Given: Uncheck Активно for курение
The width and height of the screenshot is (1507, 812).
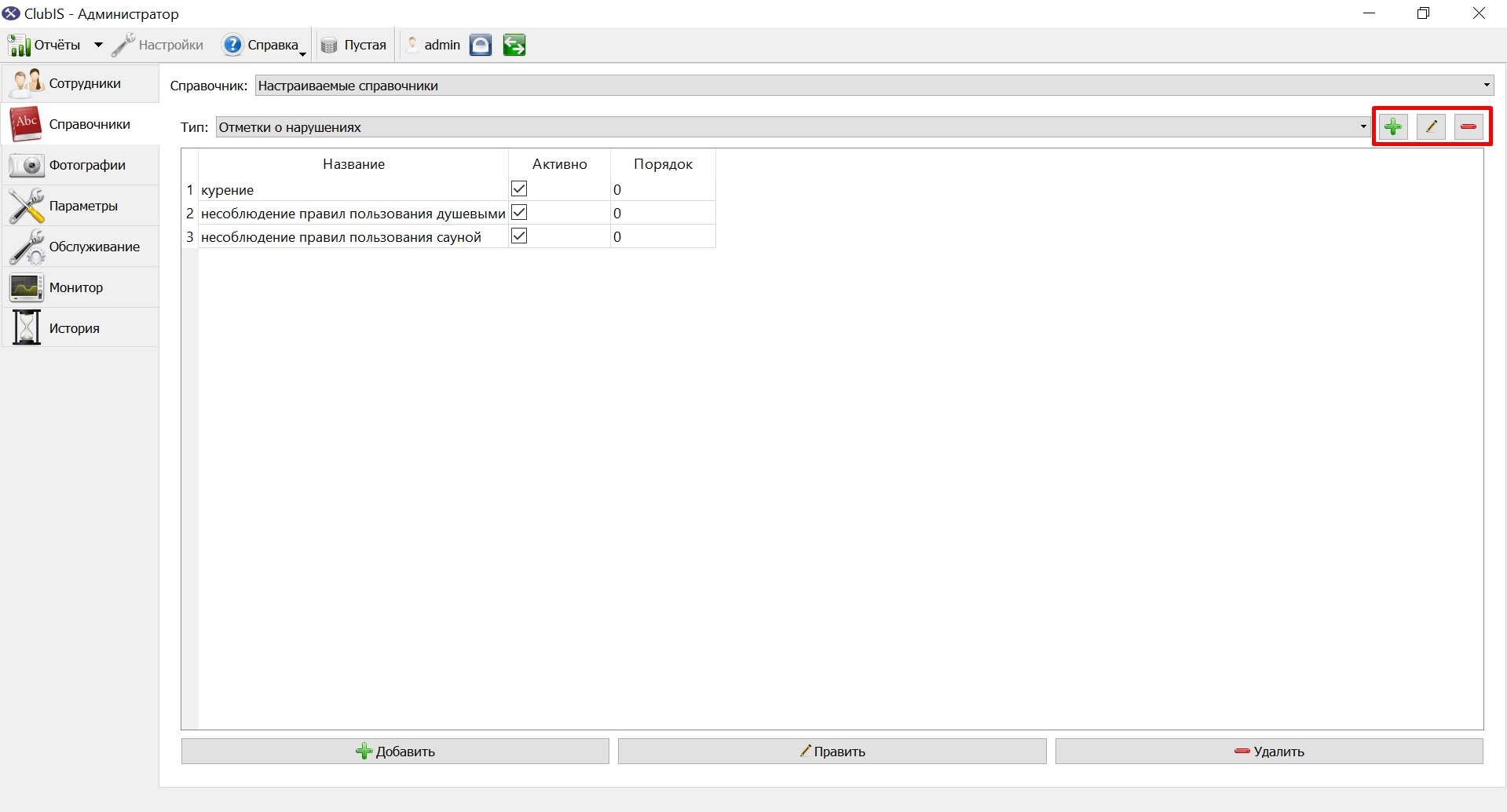Looking at the screenshot, I should click(519, 188).
